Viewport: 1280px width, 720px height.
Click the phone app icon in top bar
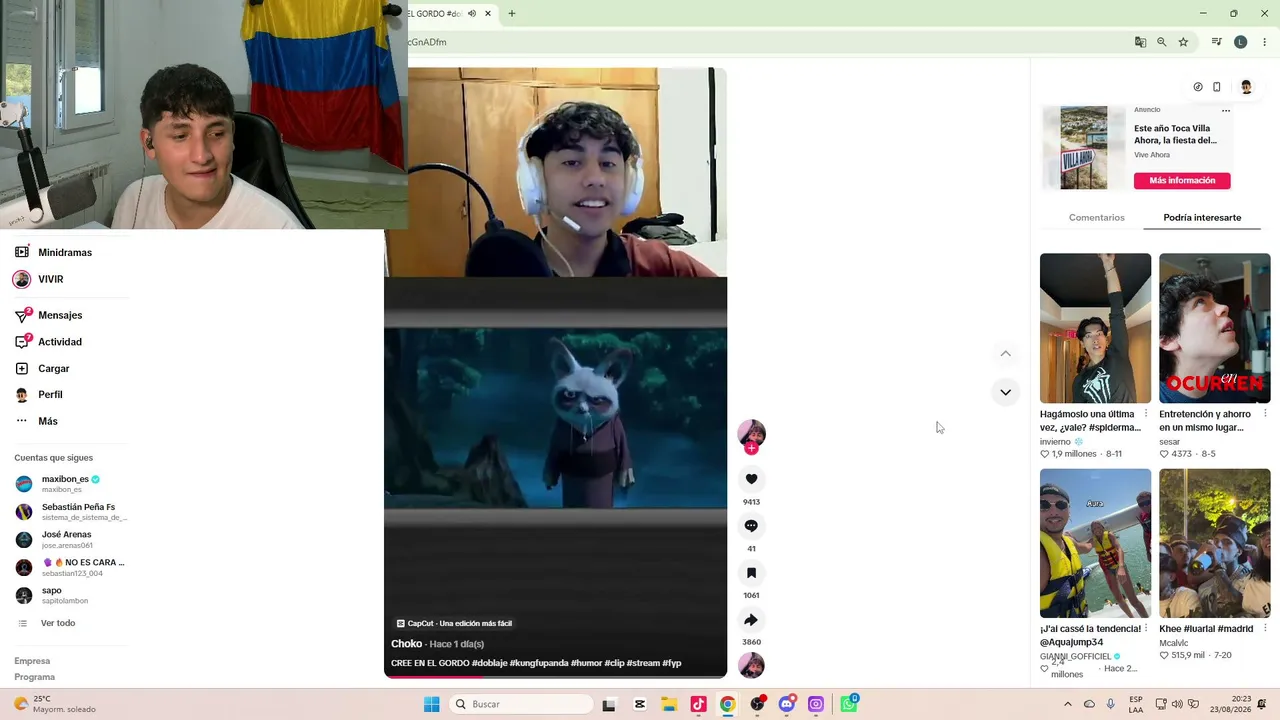click(1217, 87)
